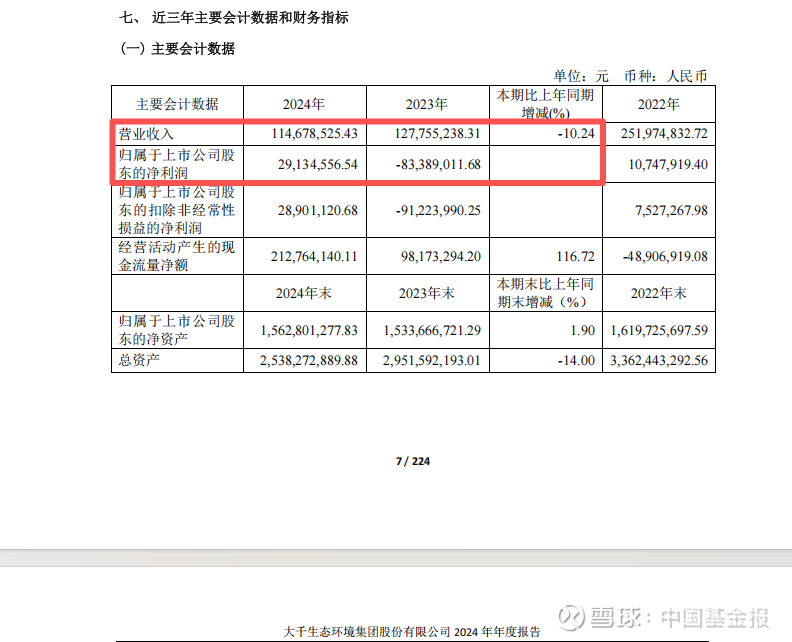
Task: Click the 2024年 column header
Action: [304, 105]
